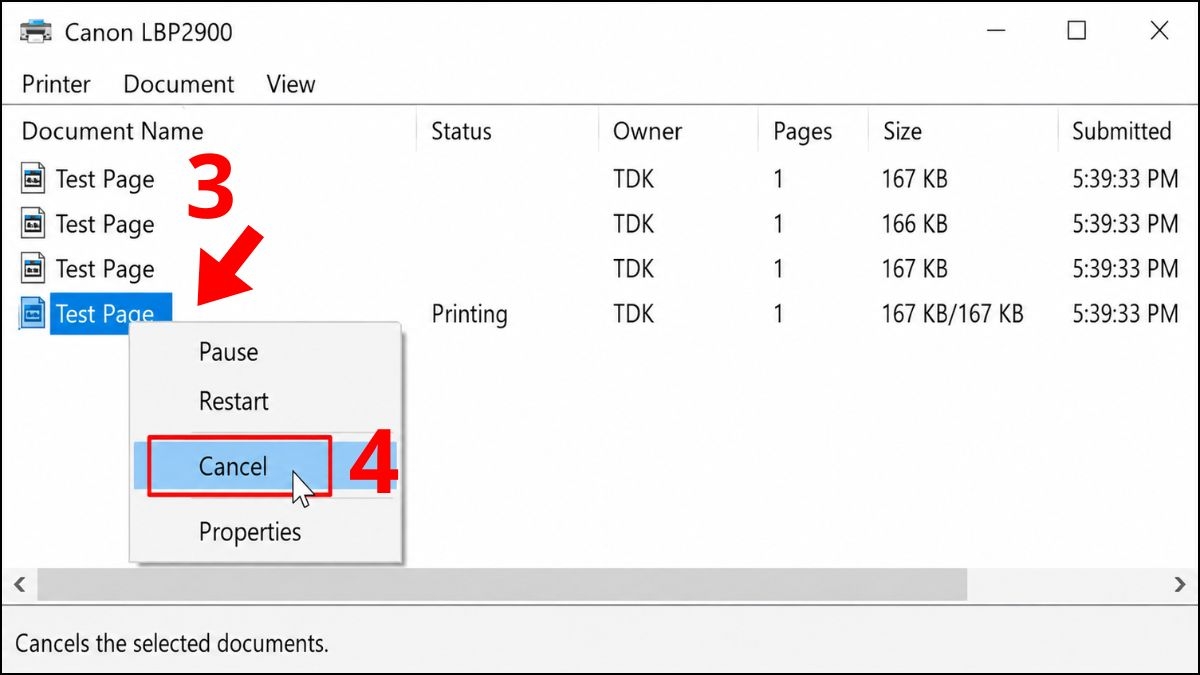
Task: Click the 5:39:33 PM time of the printing job
Action: pos(1125,314)
